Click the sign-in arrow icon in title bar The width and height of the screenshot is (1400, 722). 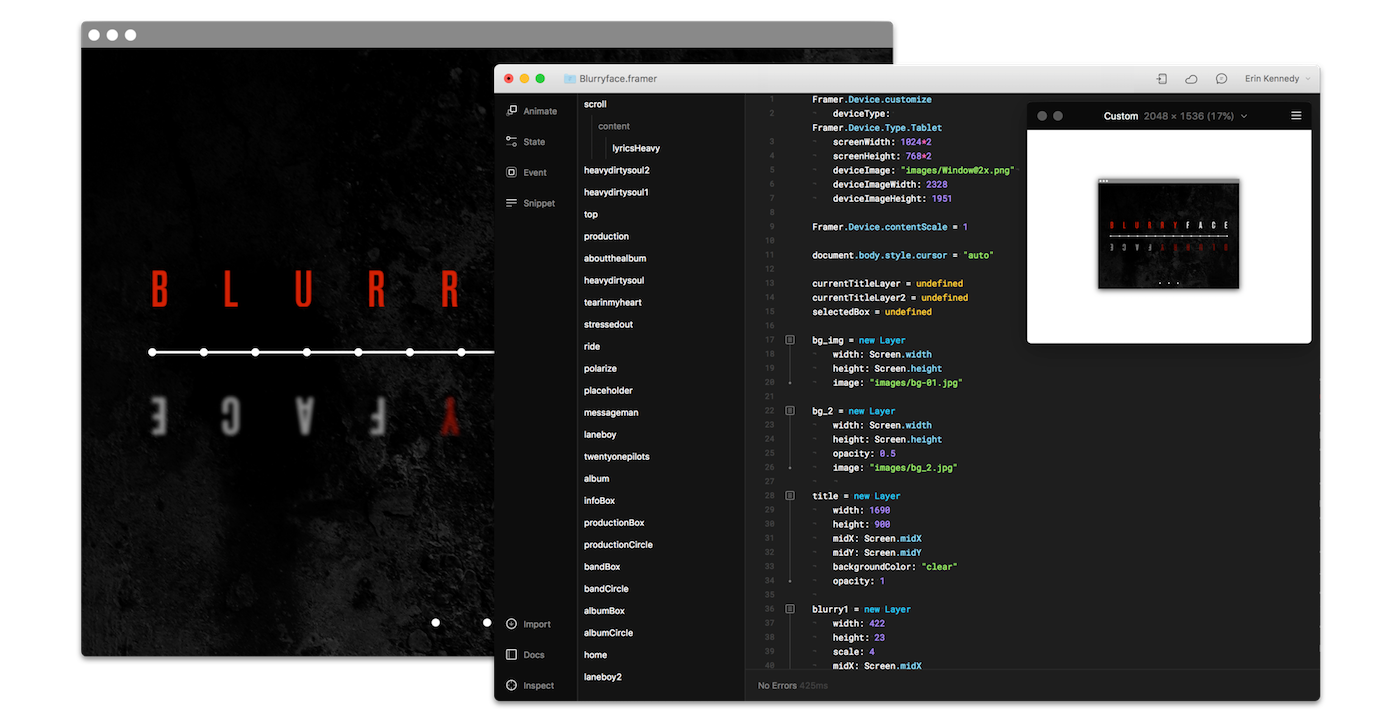tap(1162, 79)
